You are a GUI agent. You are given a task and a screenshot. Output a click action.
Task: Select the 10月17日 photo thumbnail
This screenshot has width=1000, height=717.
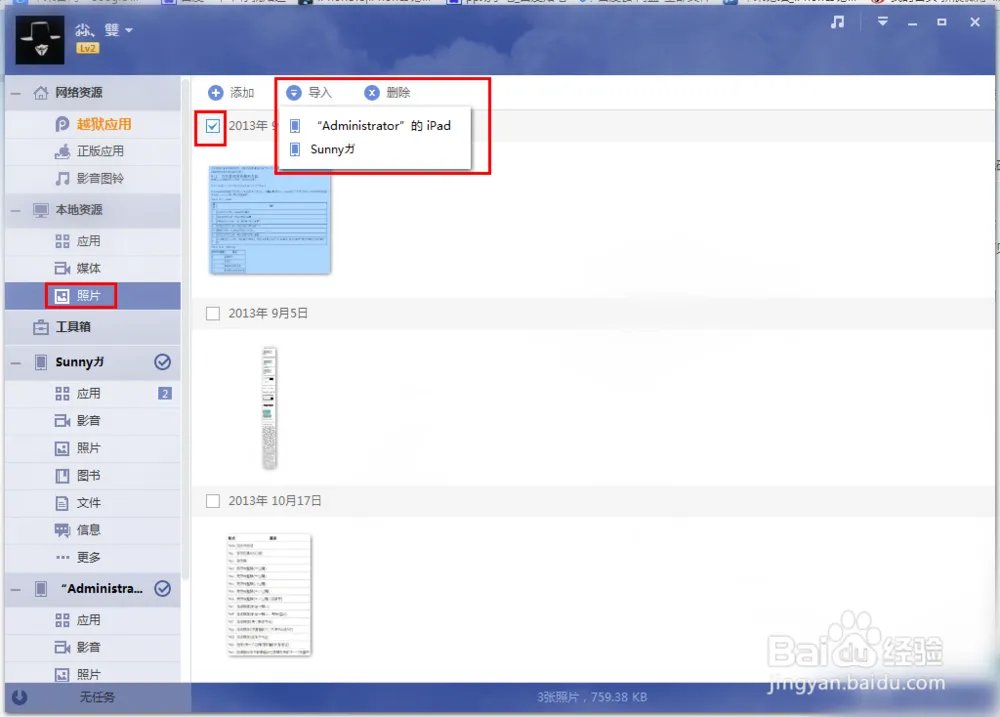269,594
